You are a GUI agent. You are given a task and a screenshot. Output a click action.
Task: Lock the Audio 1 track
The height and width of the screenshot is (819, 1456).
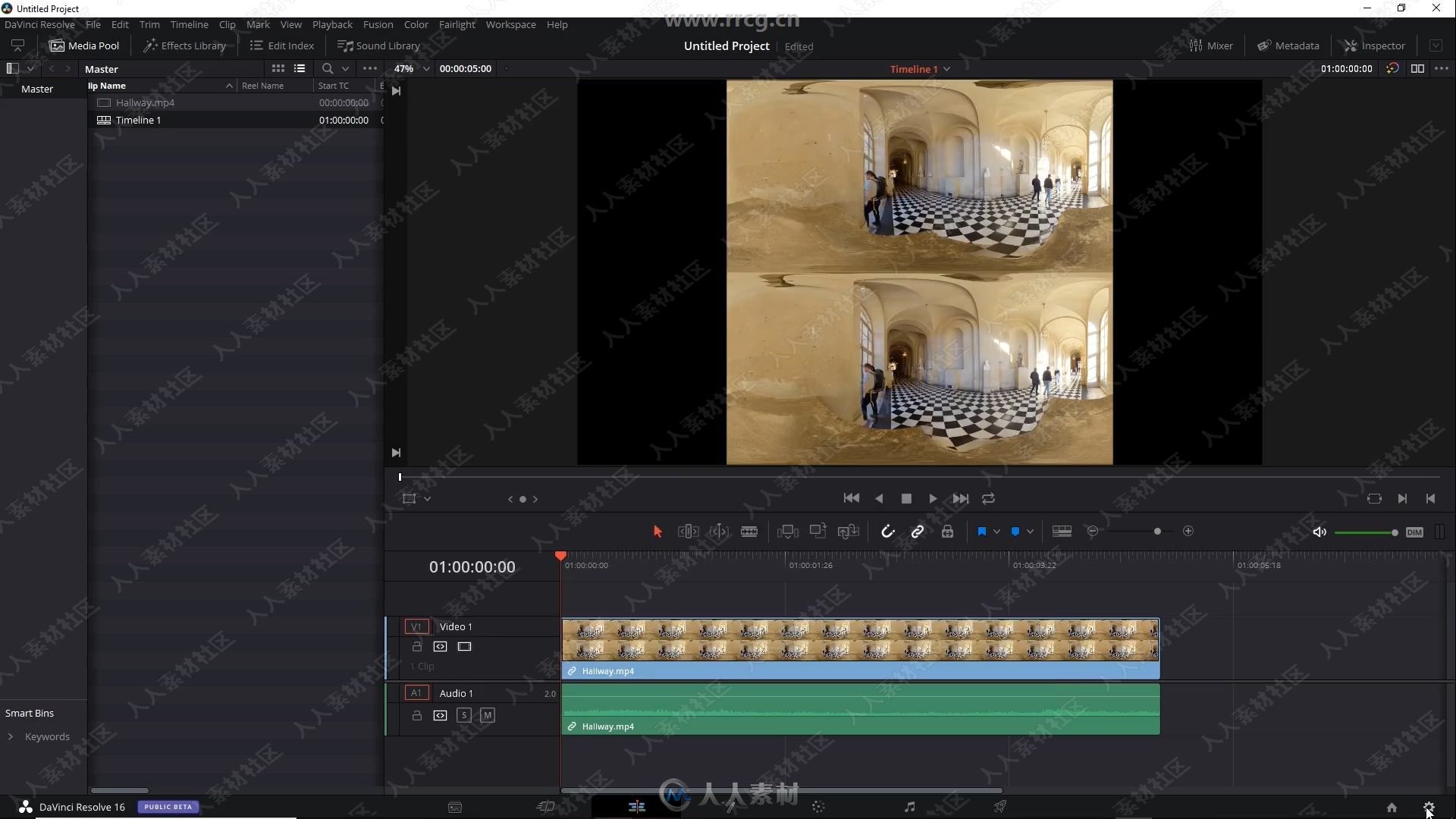pyautogui.click(x=416, y=715)
